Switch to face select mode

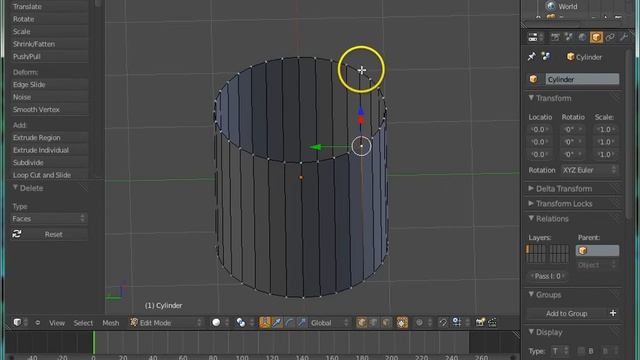tap(386, 322)
